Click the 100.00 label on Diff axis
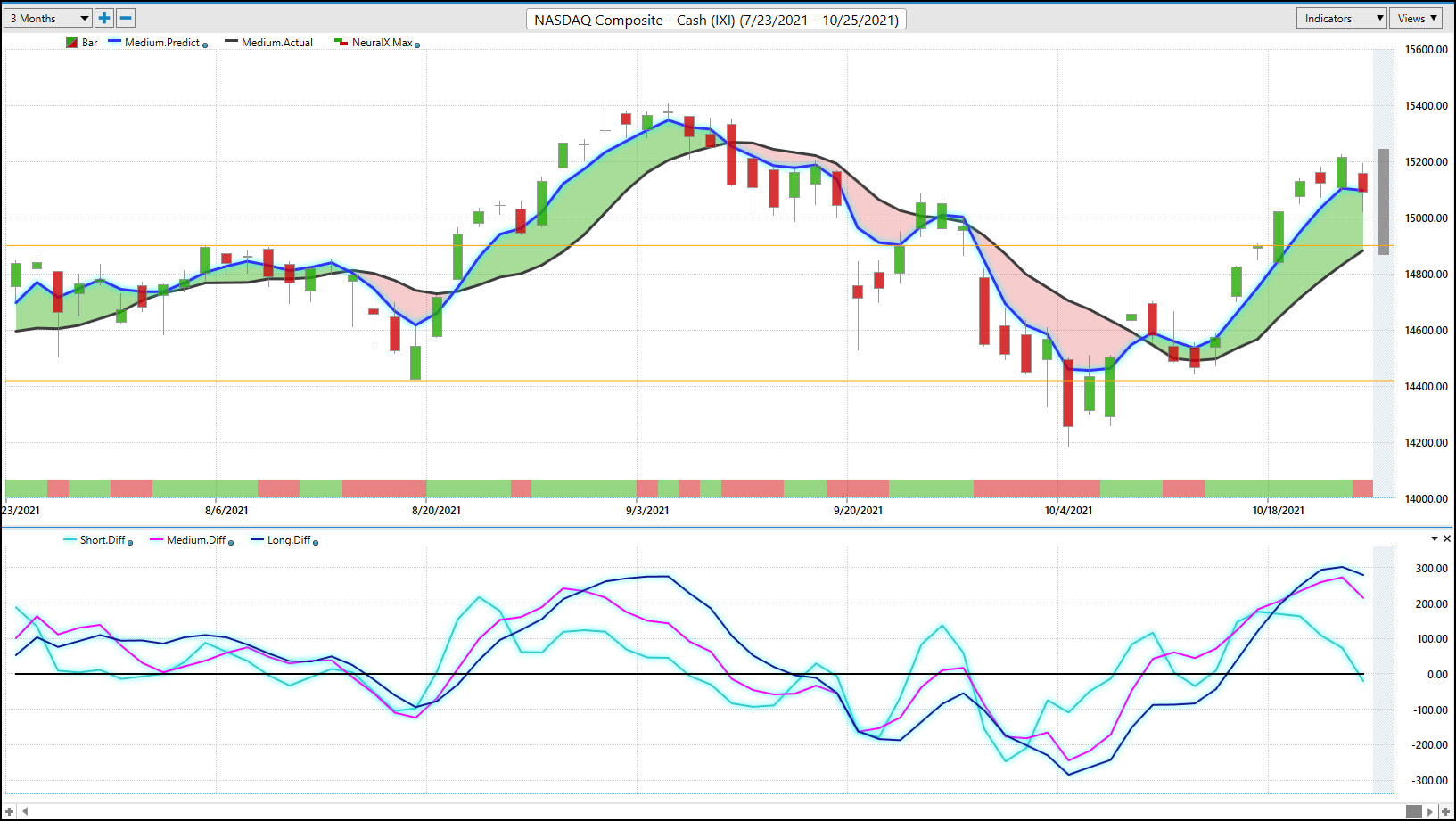1456x821 pixels. click(x=1432, y=639)
